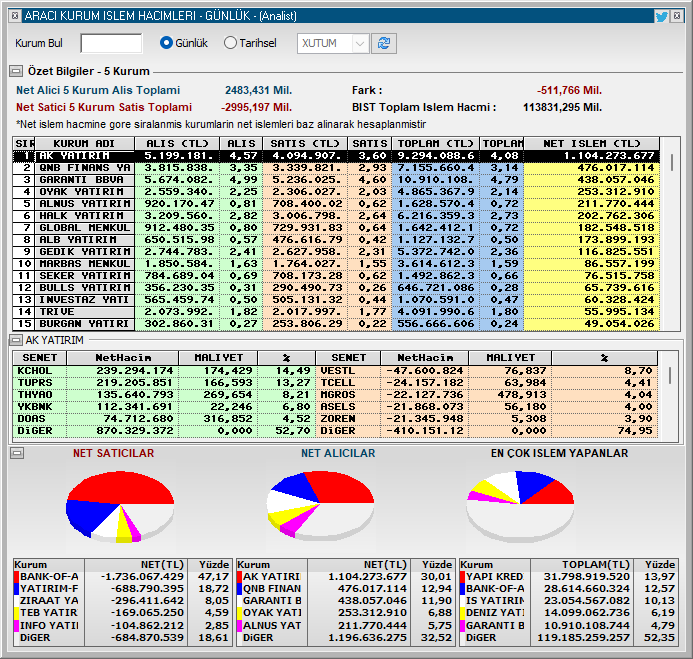Screen dimensions: 693x659
Task: Click the MALIYET header next to first NetHacim
Action: click(218, 358)
